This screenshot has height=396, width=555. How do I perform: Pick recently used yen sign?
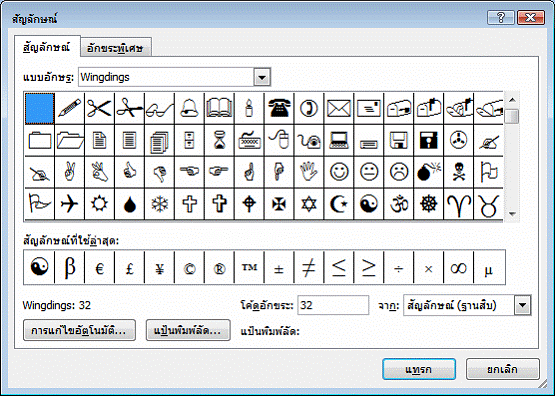(159, 267)
